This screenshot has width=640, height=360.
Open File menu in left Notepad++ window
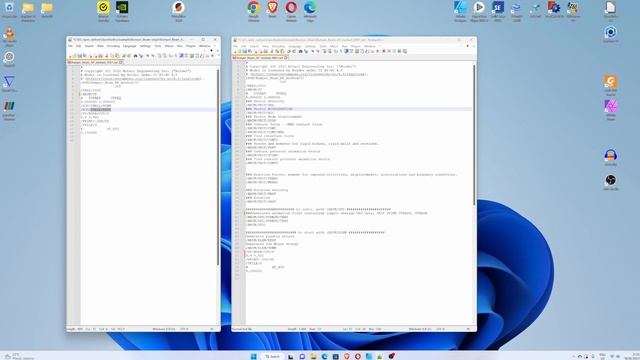click(70, 46)
